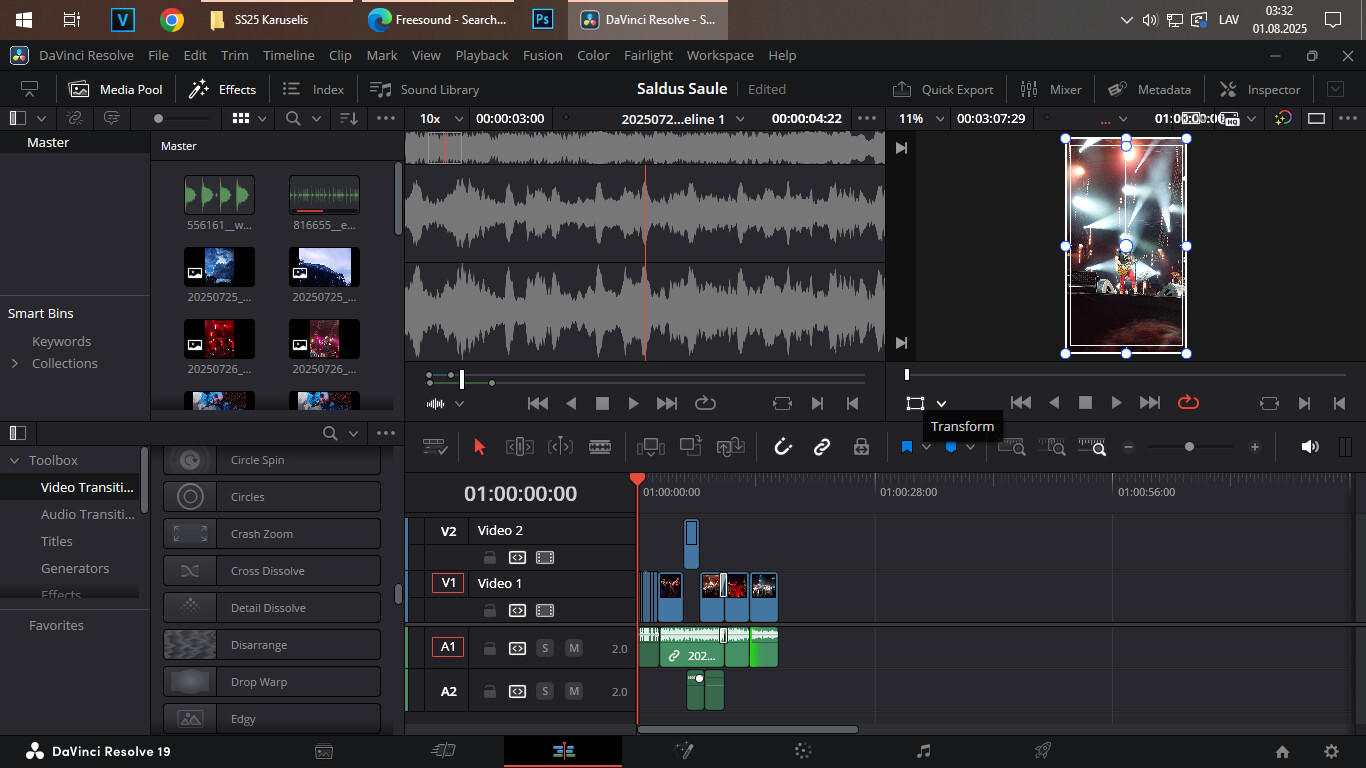The image size is (1366, 768).
Task: Solo track A2 with S button
Action: pyautogui.click(x=545, y=691)
